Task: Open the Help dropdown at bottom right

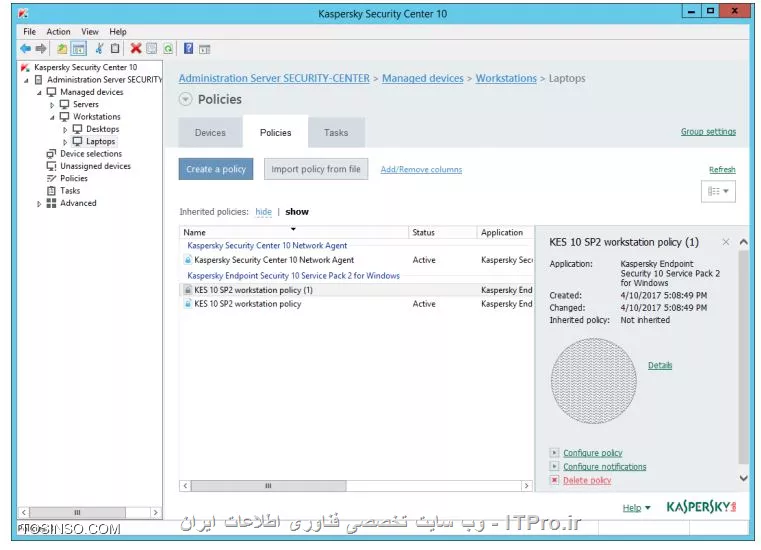Action: coord(636,508)
